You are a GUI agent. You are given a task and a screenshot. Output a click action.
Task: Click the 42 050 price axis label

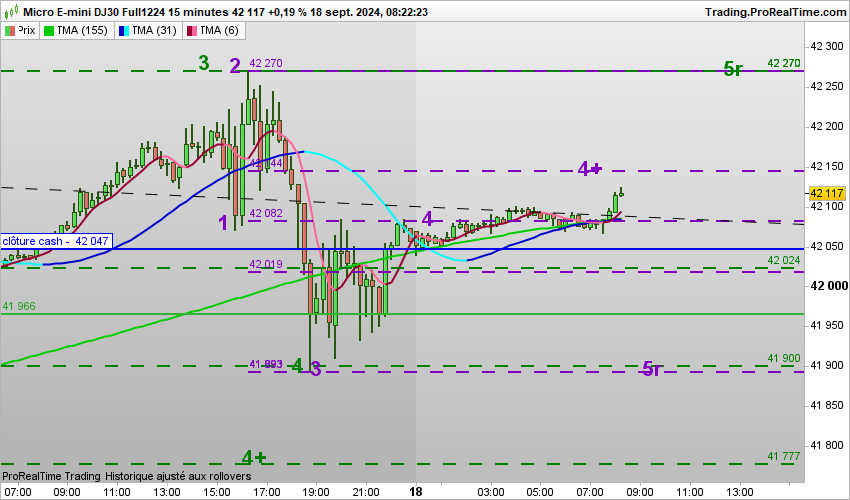(x=827, y=246)
